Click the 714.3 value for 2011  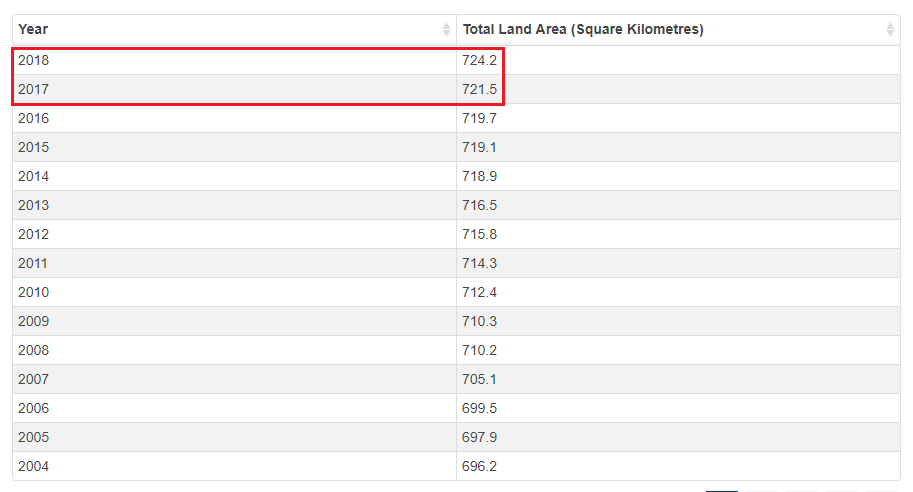480,263
